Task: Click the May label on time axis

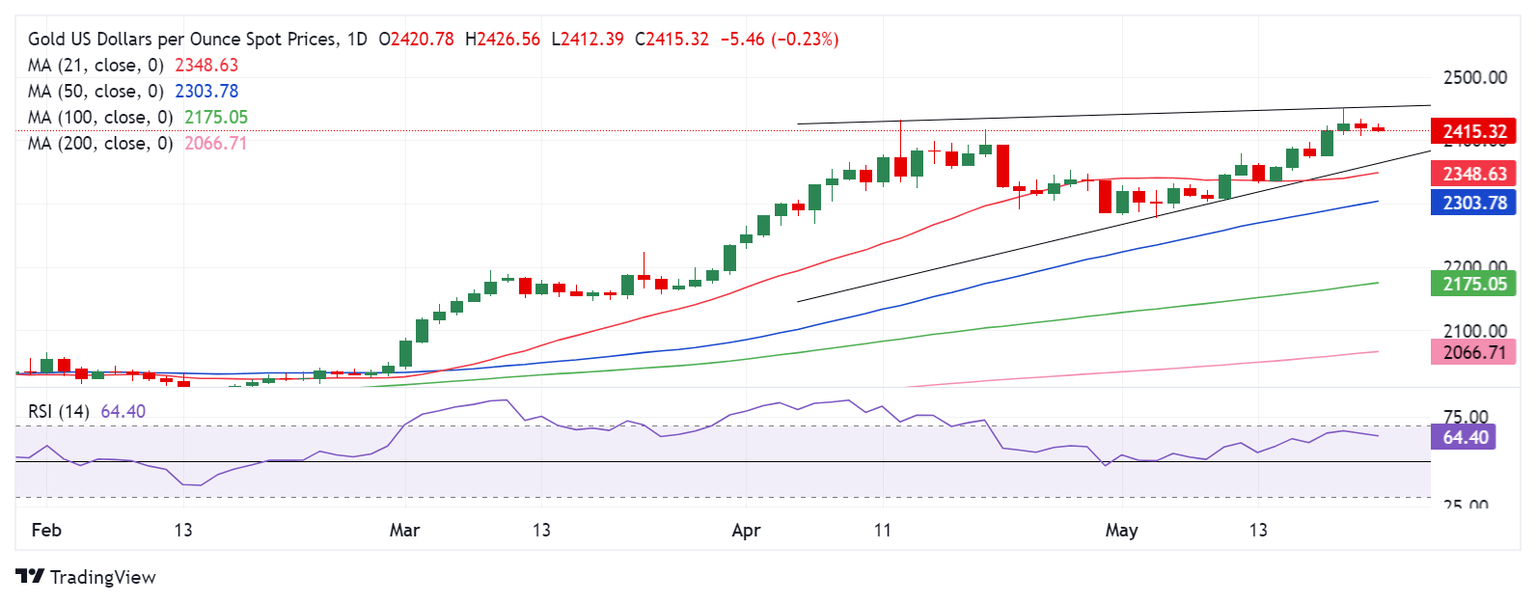Action: pyautogui.click(x=1122, y=529)
